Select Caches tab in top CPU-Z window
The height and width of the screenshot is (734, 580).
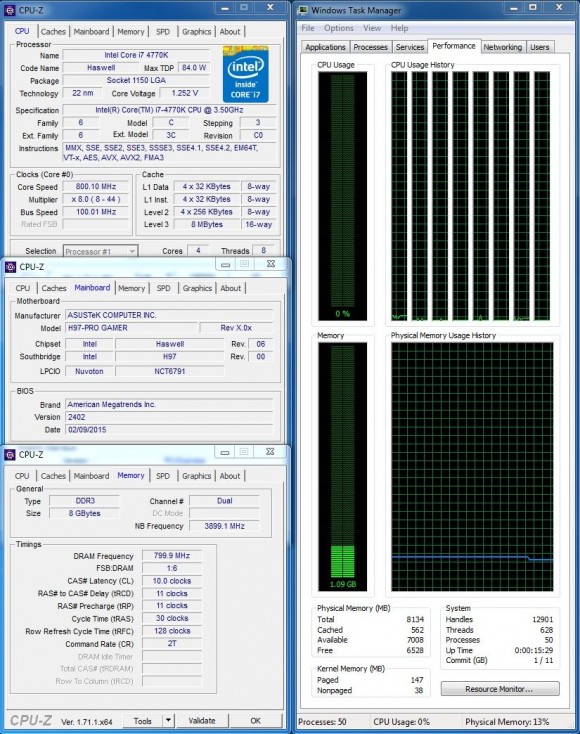pyautogui.click(x=53, y=32)
